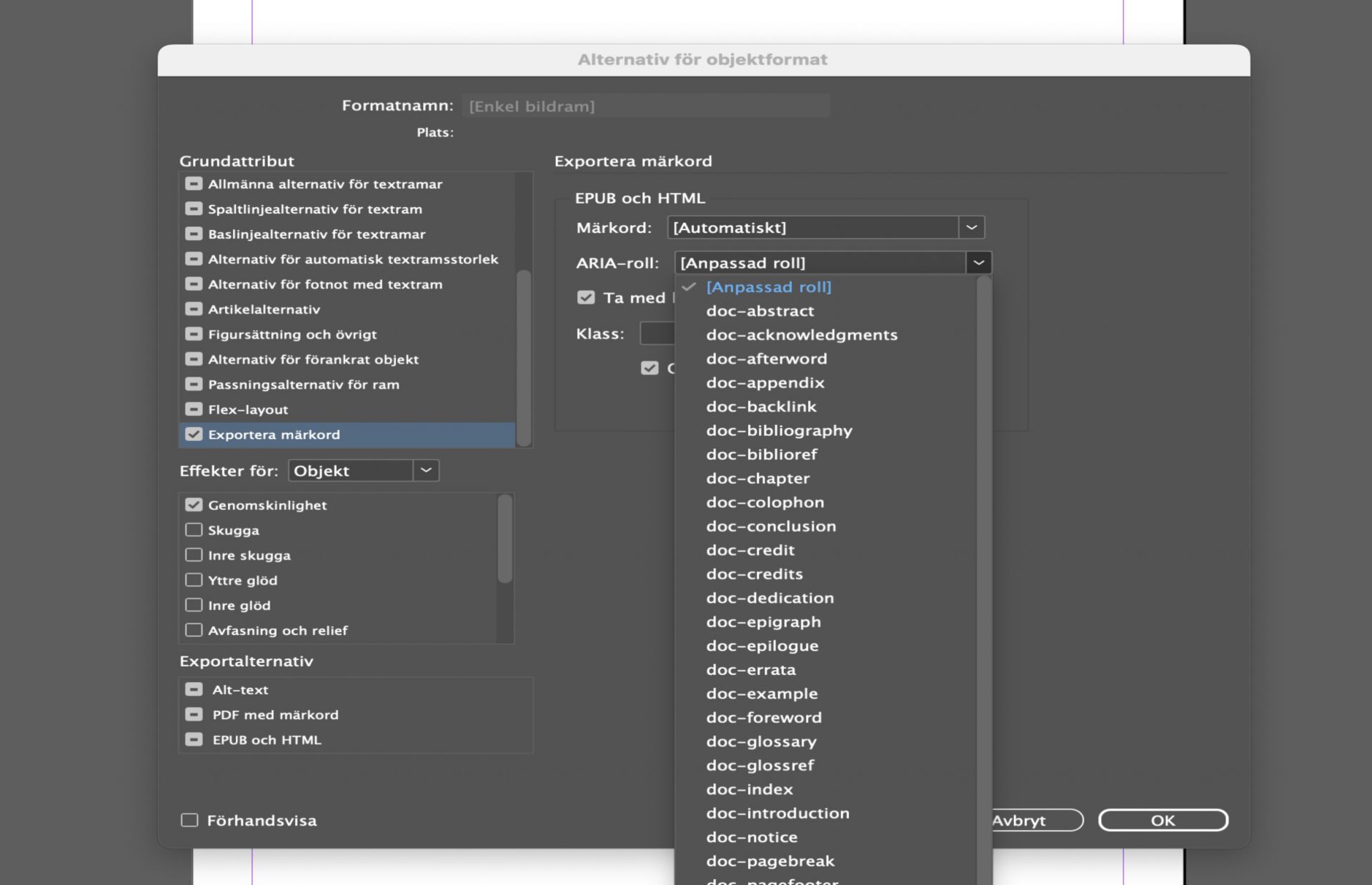1372x885 pixels.
Task: Toggle Figursättning och övrigt attribute icon
Action: (194, 334)
